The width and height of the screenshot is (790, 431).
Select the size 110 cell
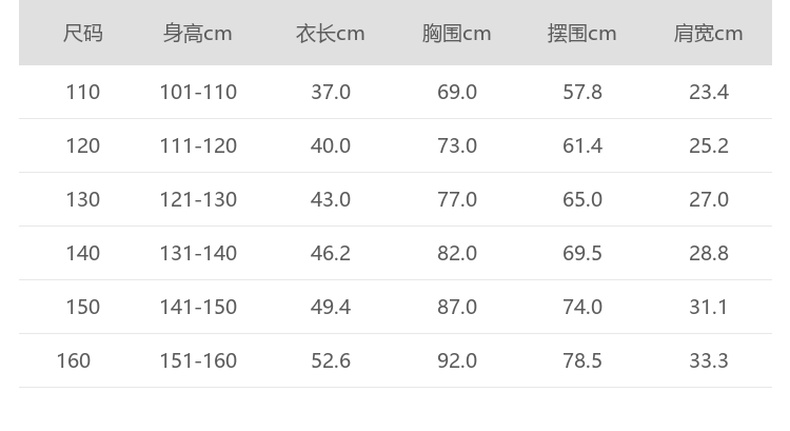coord(83,92)
